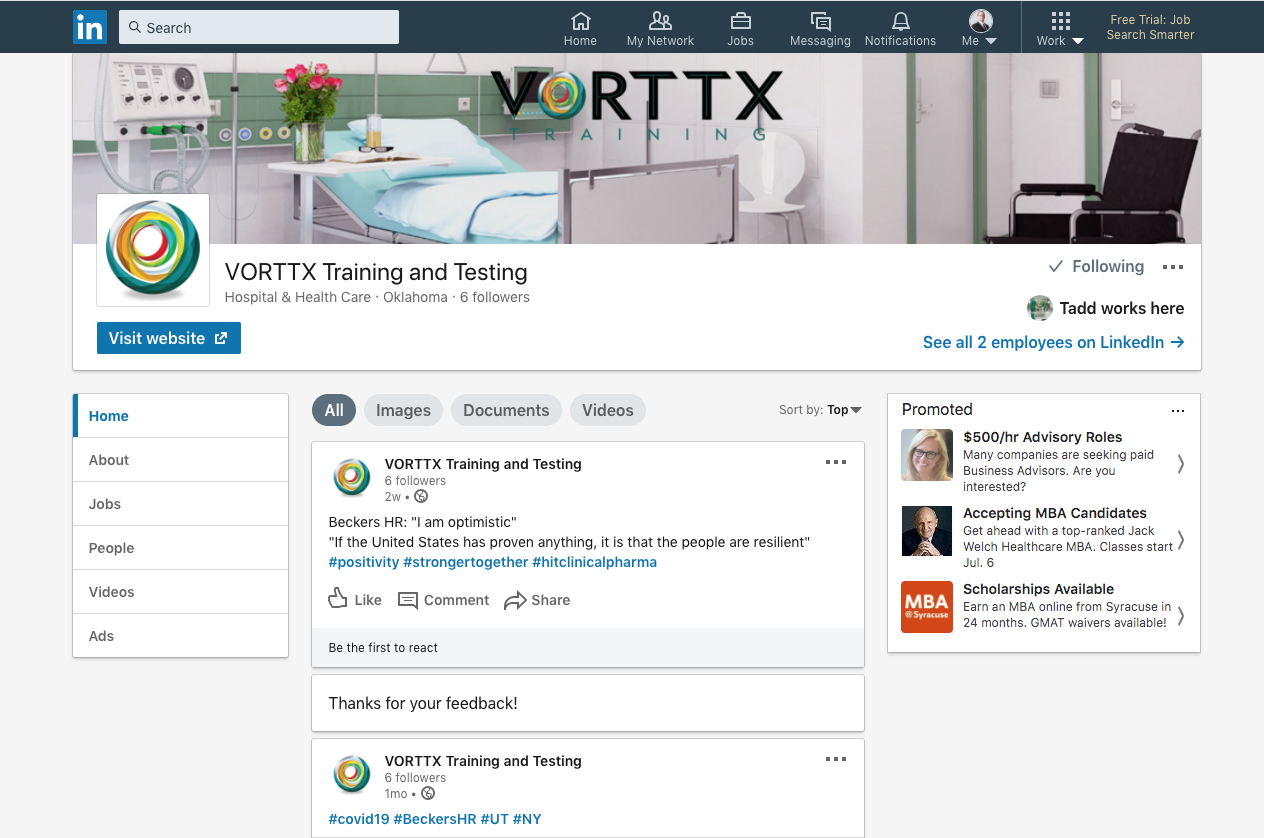Share the Beckers HR post
1264x838 pixels.
[537, 600]
